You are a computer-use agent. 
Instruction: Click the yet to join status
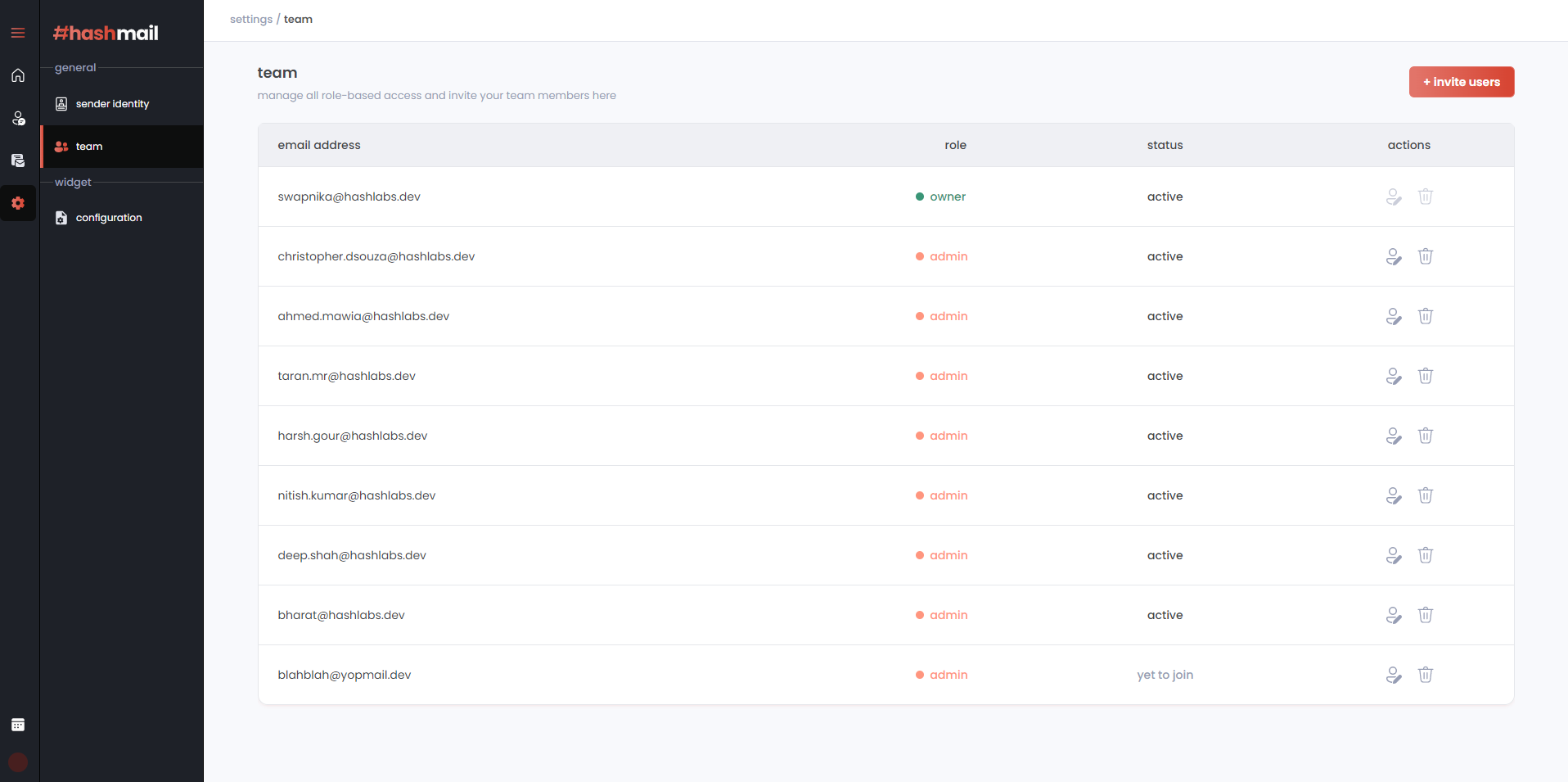pos(1165,675)
